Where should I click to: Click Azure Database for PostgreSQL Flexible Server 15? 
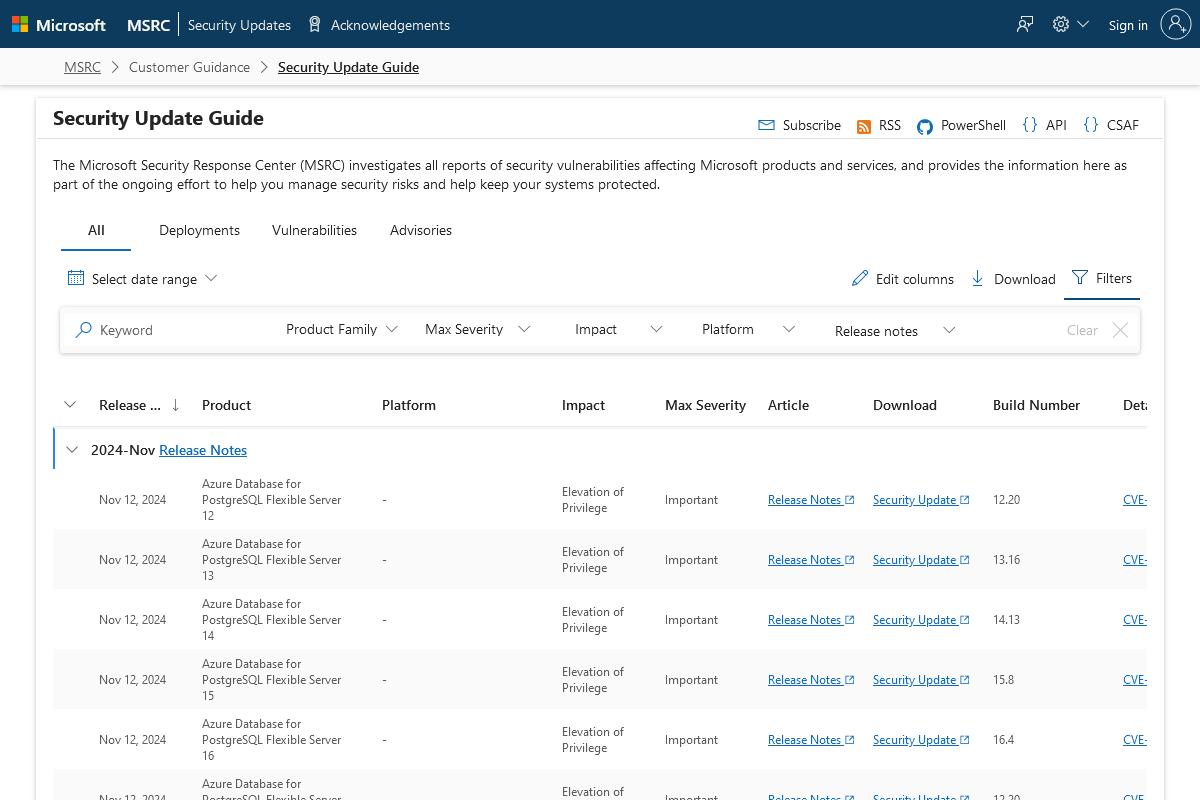[x=272, y=680]
